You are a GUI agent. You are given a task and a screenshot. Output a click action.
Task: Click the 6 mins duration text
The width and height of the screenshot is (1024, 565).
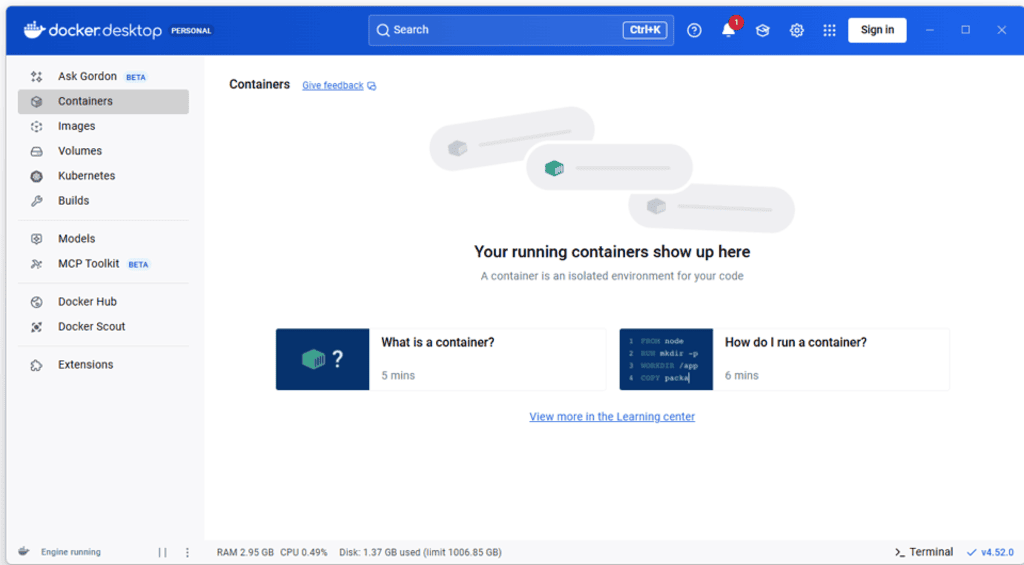click(741, 376)
